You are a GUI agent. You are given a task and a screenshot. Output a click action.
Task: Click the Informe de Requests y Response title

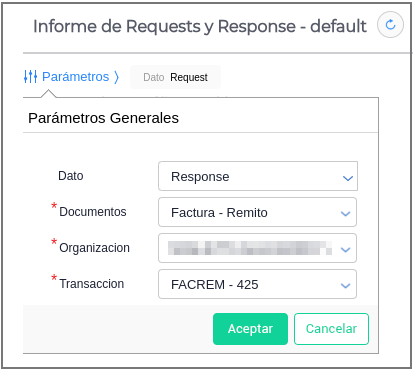[200, 26]
